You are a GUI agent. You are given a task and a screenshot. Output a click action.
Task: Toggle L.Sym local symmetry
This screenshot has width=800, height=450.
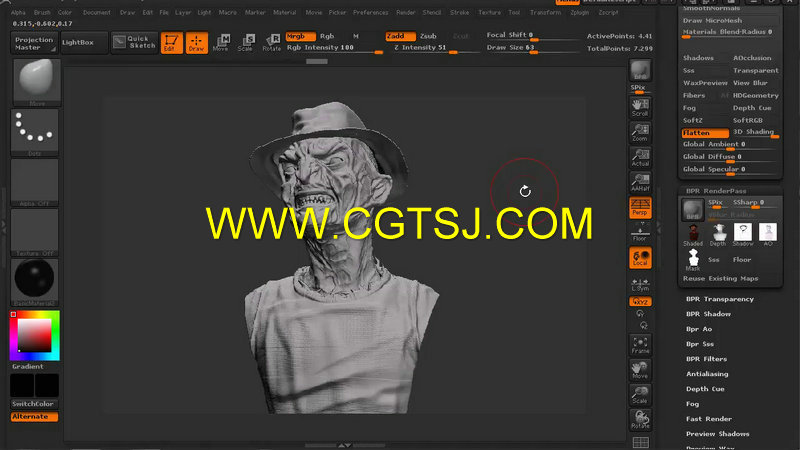pos(640,284)
